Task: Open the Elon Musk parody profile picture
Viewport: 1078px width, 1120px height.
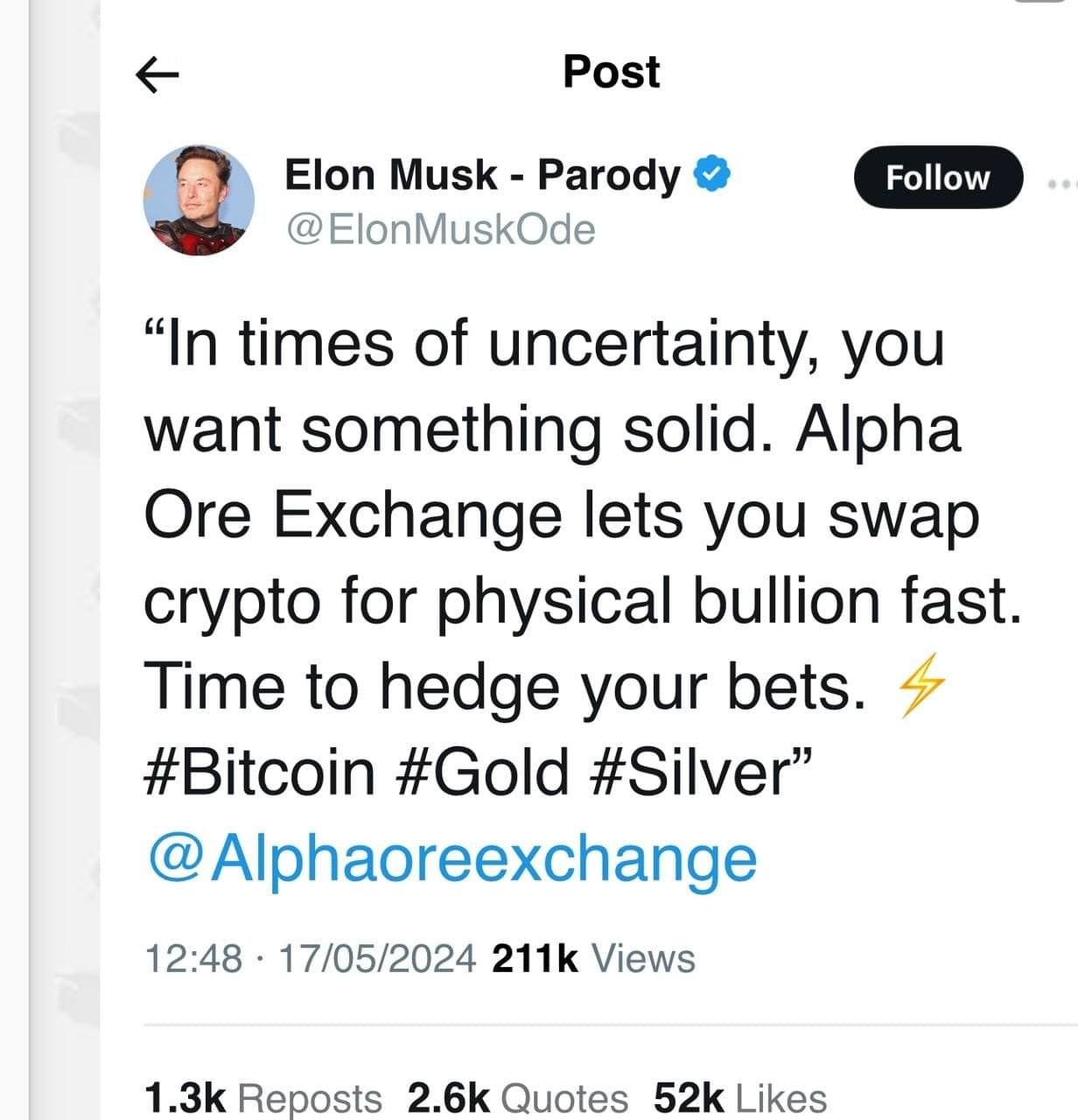Action: (199, 200)
